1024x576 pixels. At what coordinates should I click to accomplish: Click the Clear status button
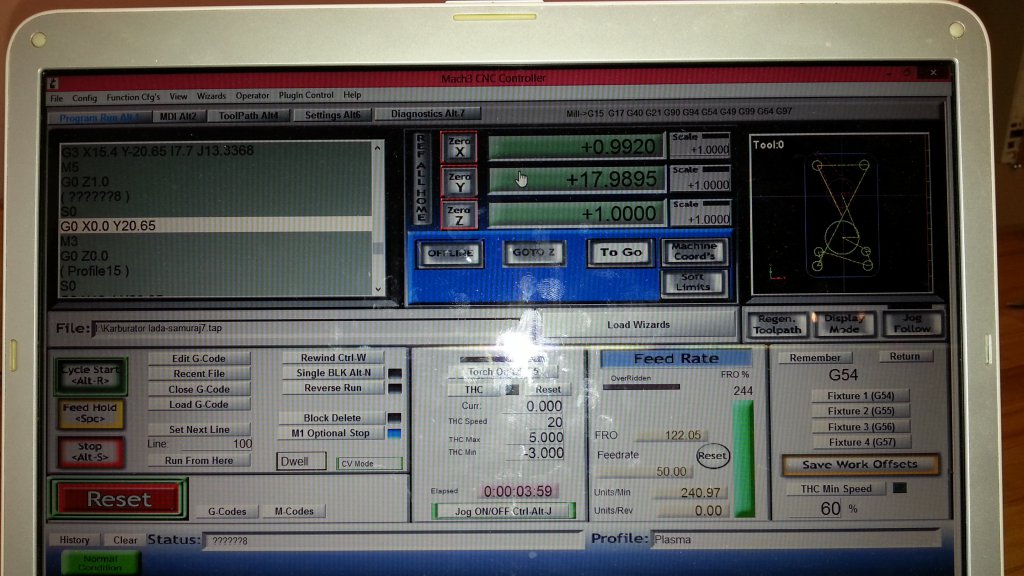[x=125, y=540]
